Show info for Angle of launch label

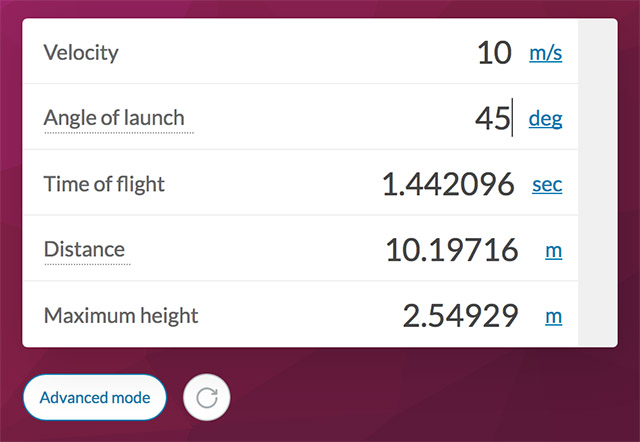click(114, 118)
